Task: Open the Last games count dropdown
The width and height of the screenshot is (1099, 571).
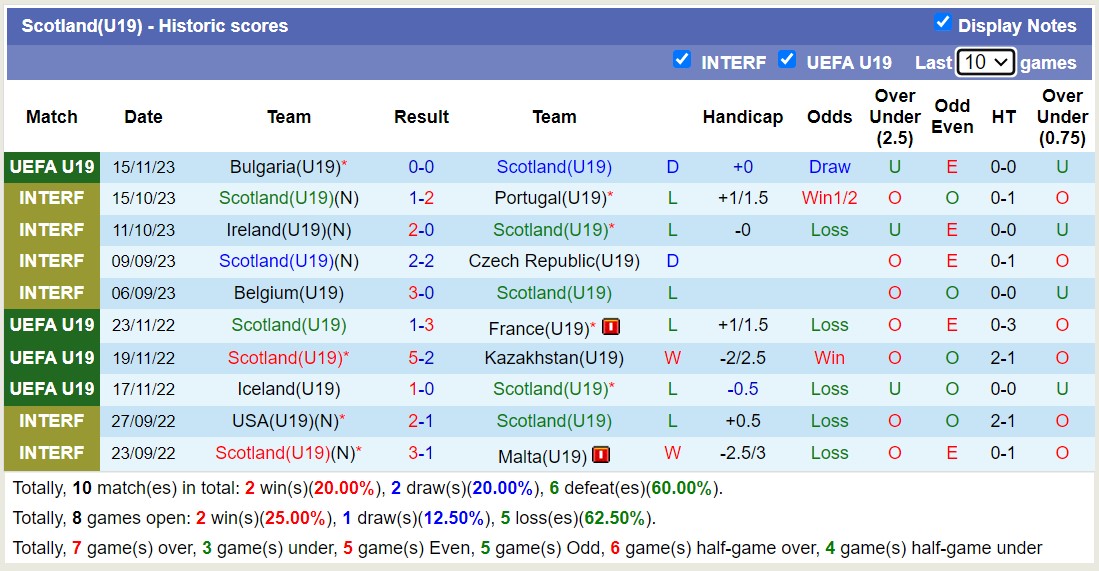Action: pyautogui.click(x=985, y=62)
